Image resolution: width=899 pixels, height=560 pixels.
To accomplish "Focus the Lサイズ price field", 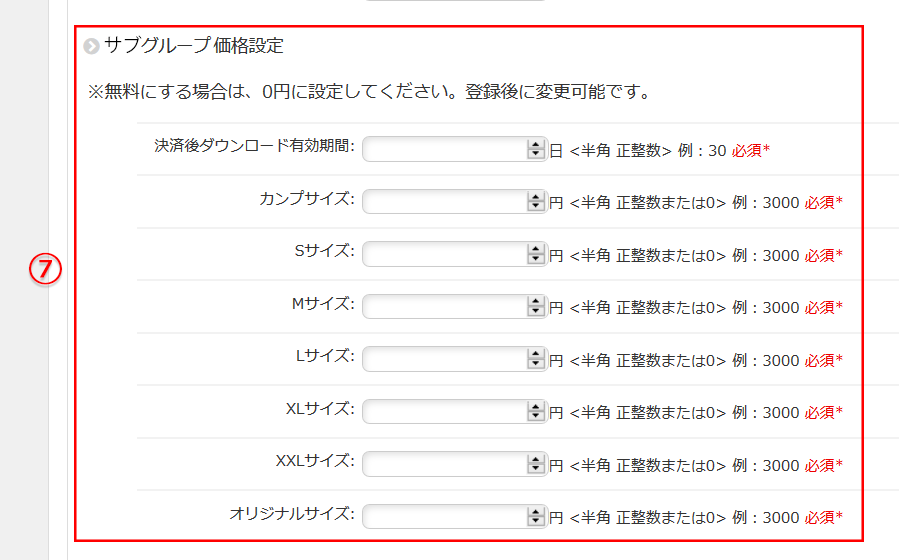I will [444, 360].
